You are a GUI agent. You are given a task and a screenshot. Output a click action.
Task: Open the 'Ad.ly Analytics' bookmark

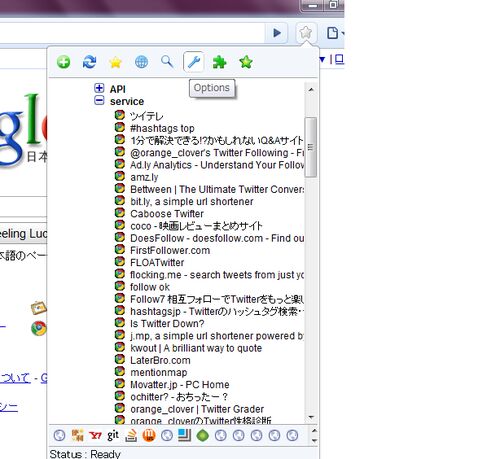(x=217, y=165)
